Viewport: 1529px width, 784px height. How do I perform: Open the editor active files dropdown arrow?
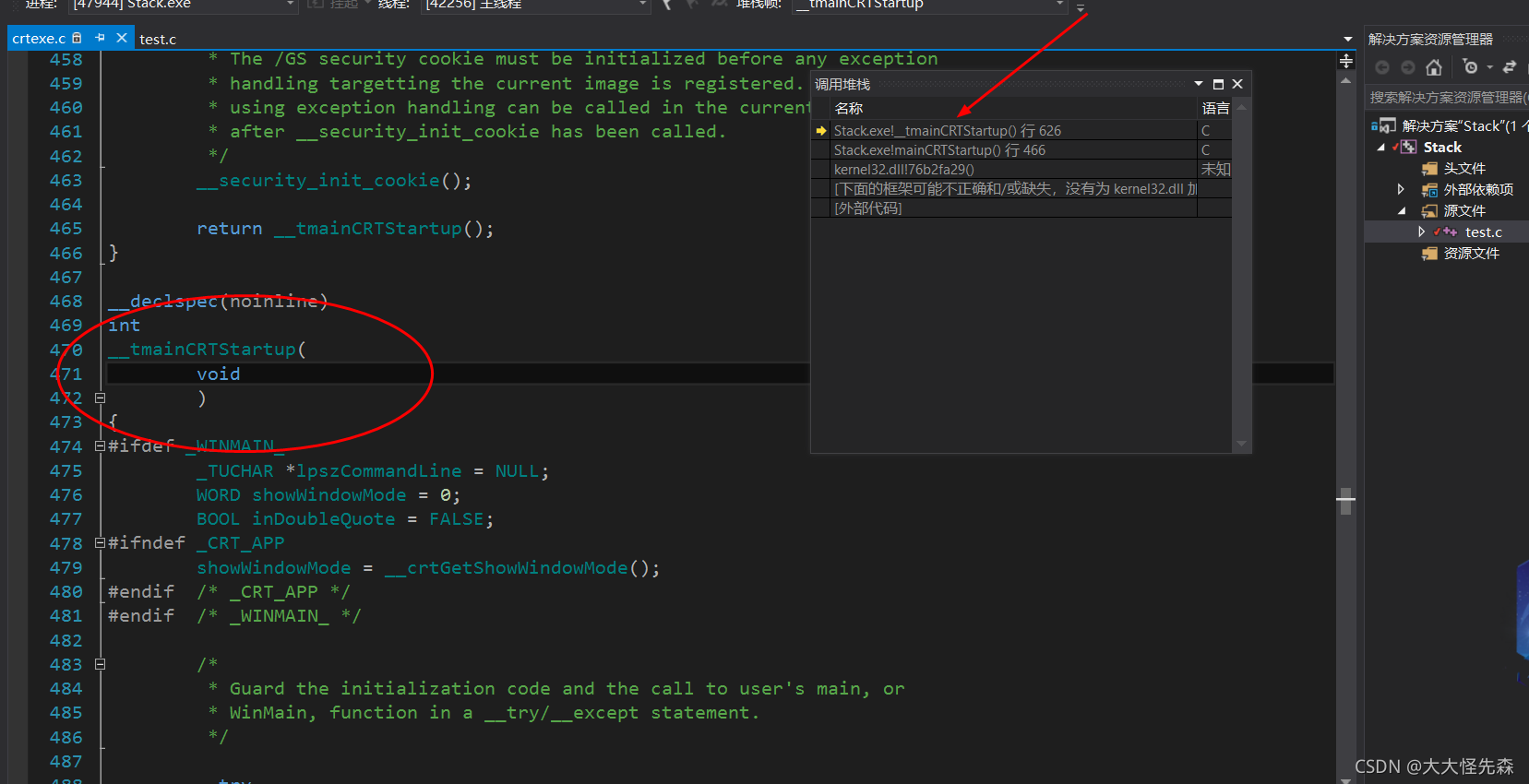pos(1347,39)
